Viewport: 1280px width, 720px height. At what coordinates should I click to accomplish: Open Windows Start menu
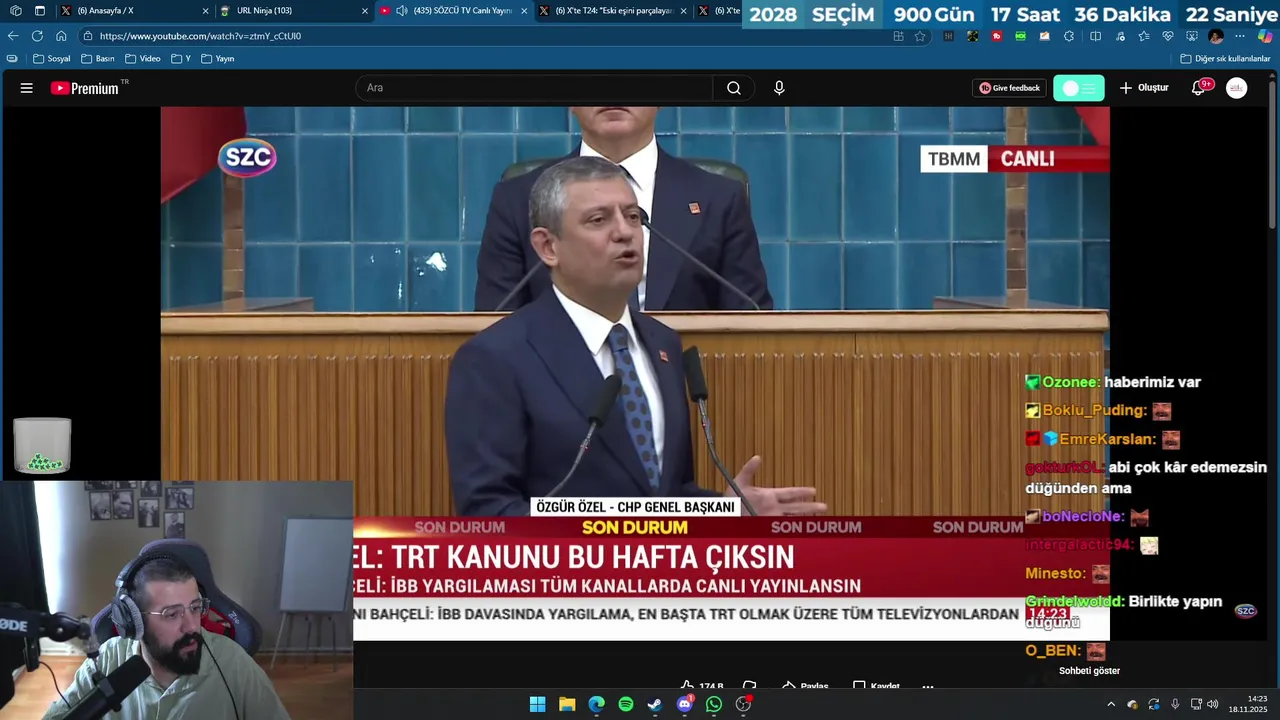click(x=538, y=704)
